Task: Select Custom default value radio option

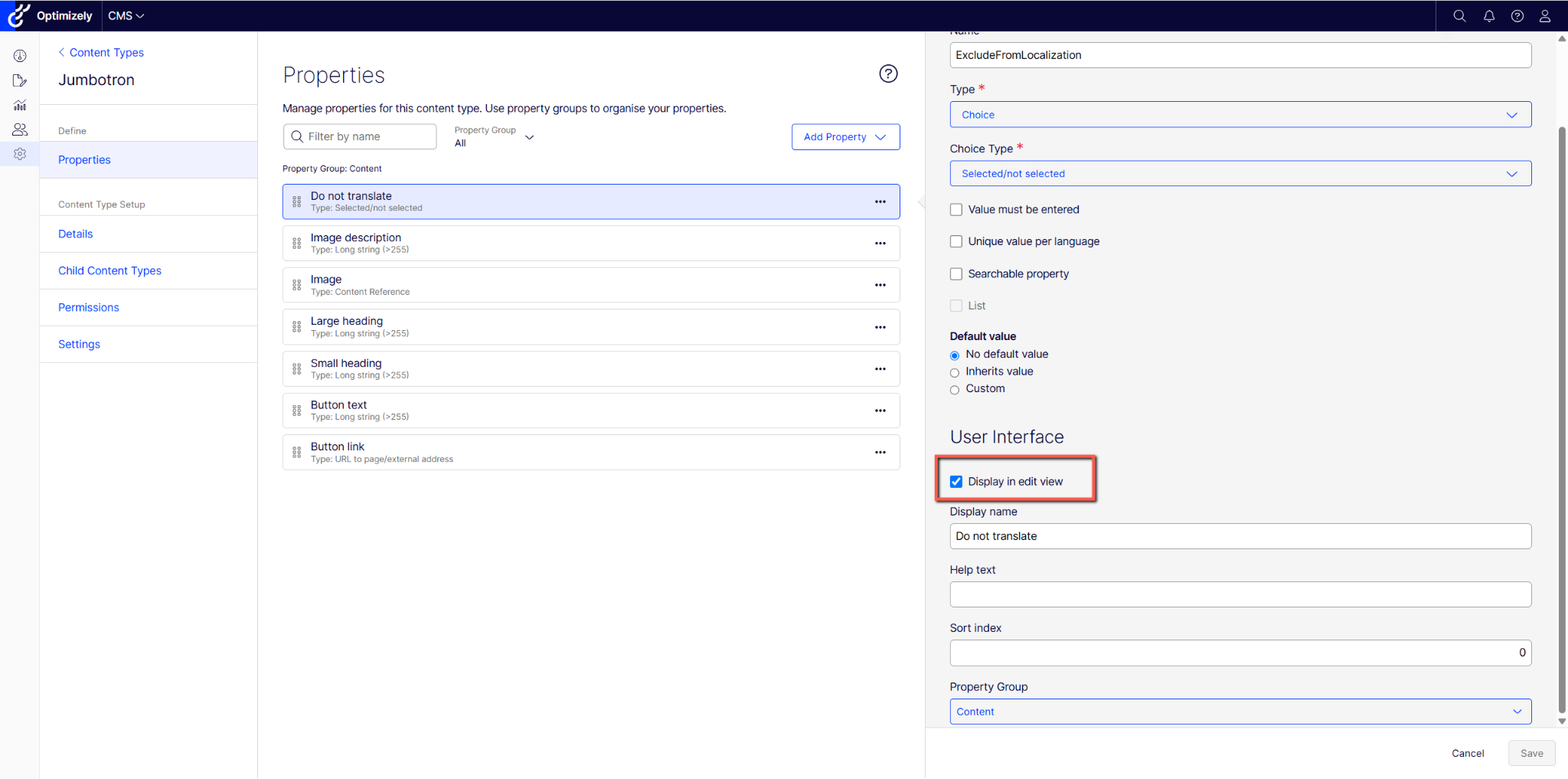Action: tap(955, 390)
